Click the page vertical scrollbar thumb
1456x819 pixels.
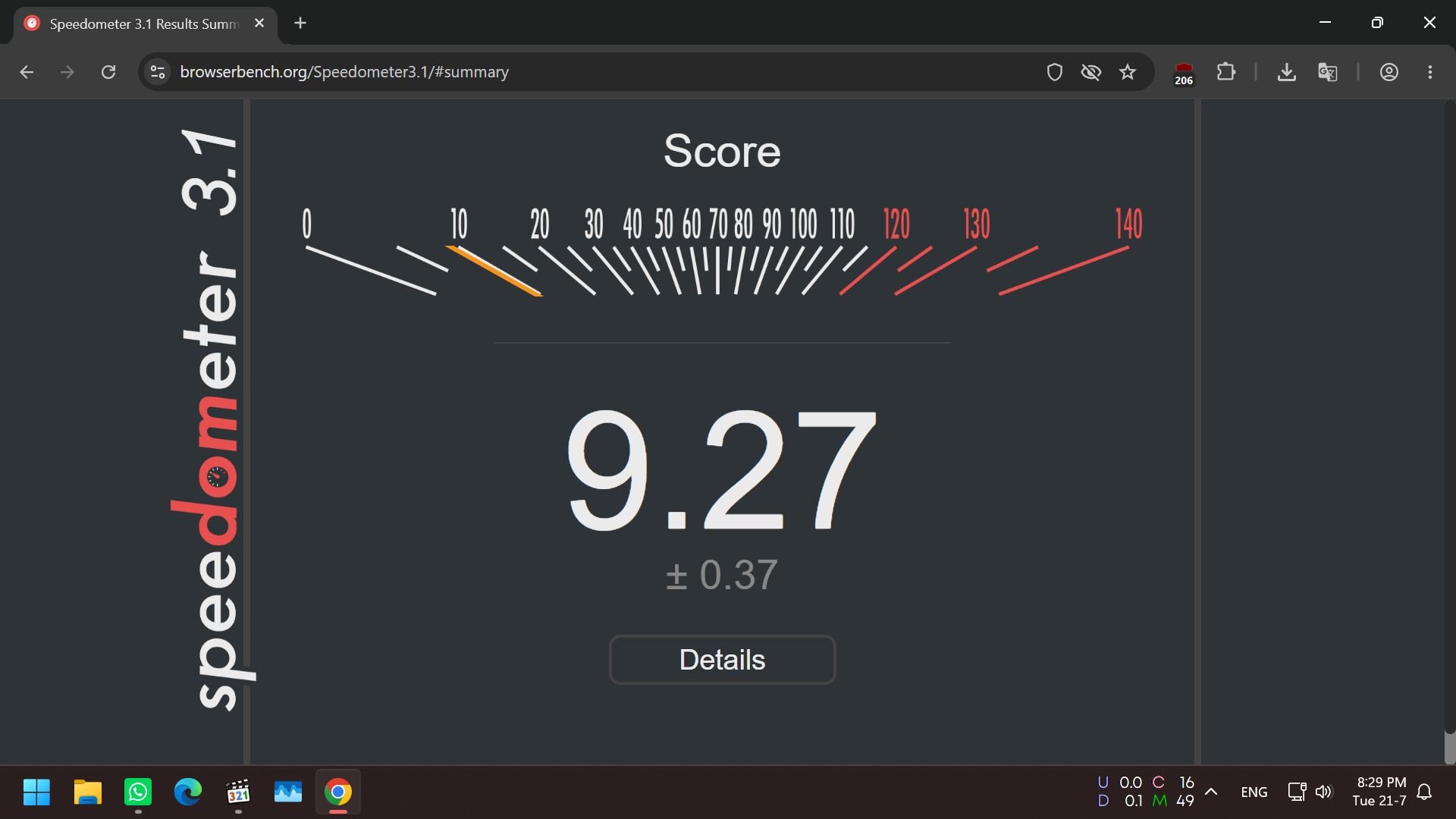pyautogui.click(x=1450, y=747)
